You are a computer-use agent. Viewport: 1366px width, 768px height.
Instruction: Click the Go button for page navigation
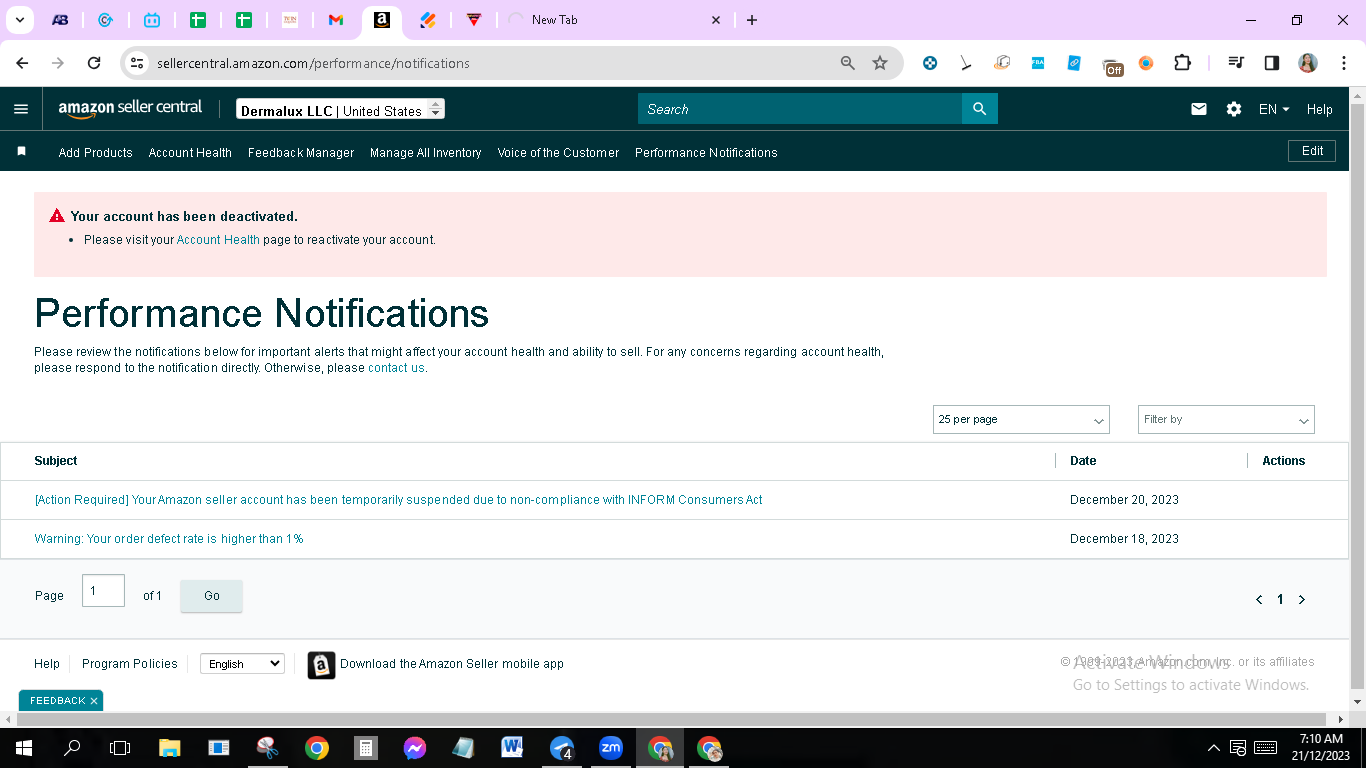pyautogui.click(x=212, y=596)
